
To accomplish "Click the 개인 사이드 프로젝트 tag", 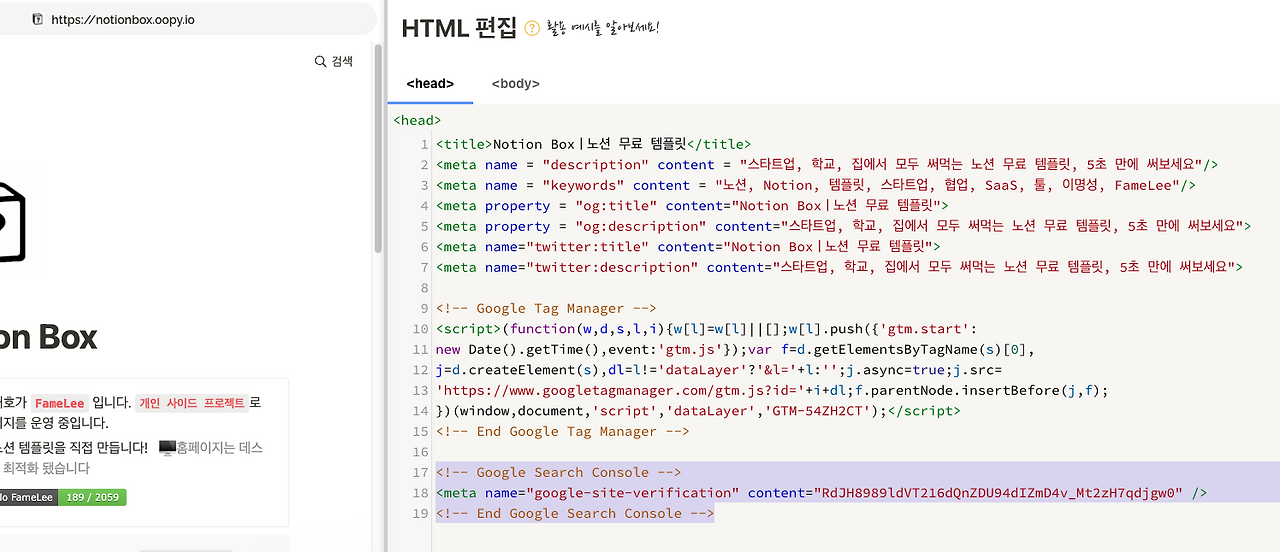I will click(x=190, y=403).
